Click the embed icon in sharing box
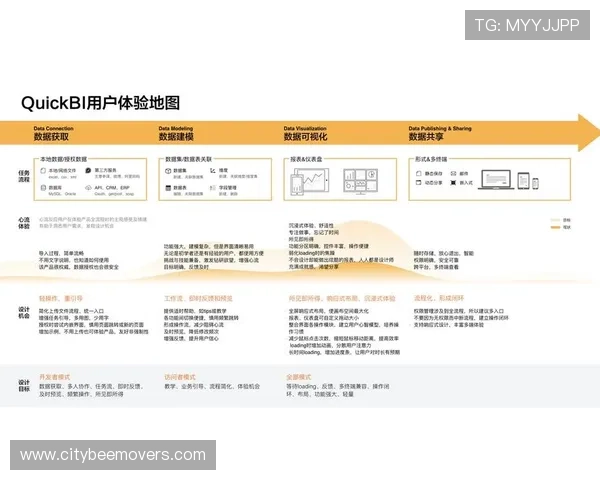This screenshot has width=600, height=480. [453, 183]
